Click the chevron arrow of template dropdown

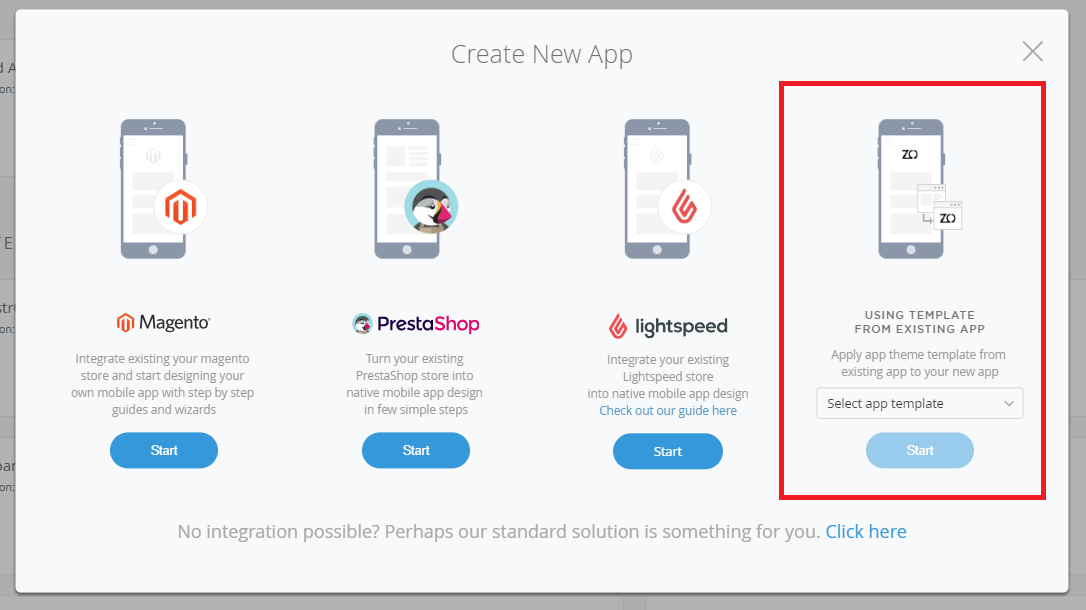1008,404
